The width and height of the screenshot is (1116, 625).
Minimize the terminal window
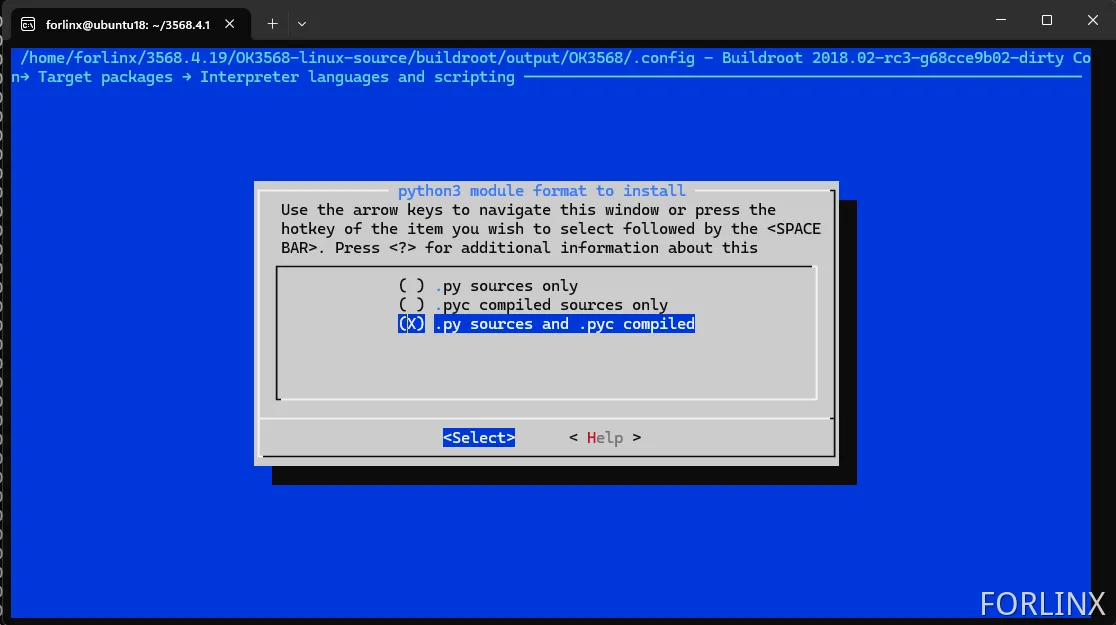999,20
